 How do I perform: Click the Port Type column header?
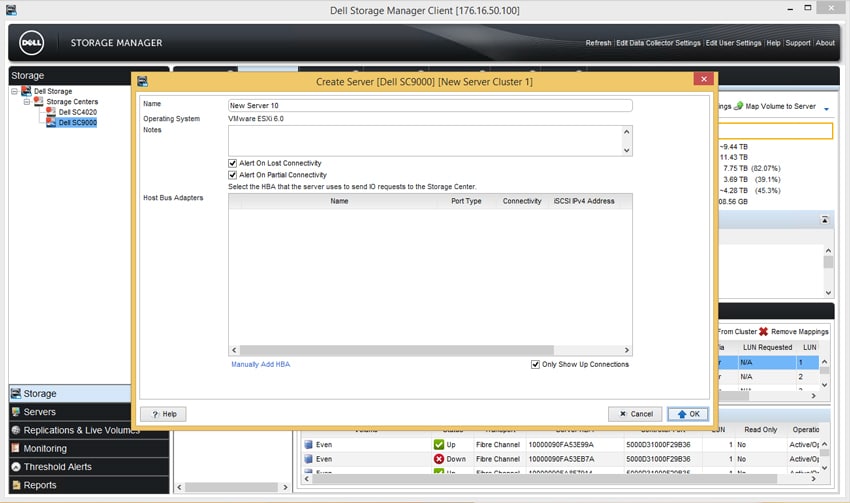point(466,201)
